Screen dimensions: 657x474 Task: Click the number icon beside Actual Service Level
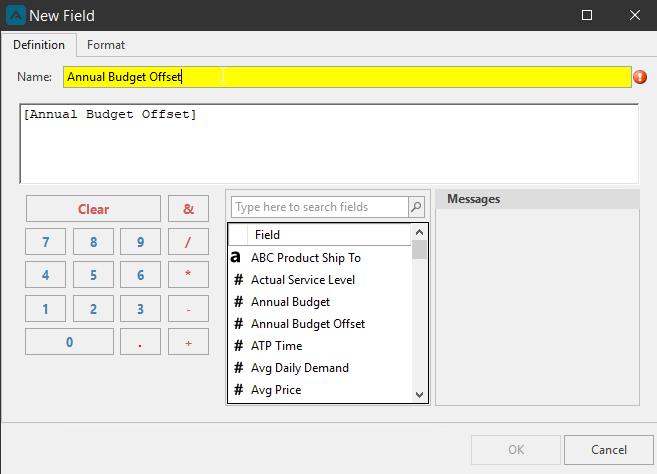click(x=238, y=280)
